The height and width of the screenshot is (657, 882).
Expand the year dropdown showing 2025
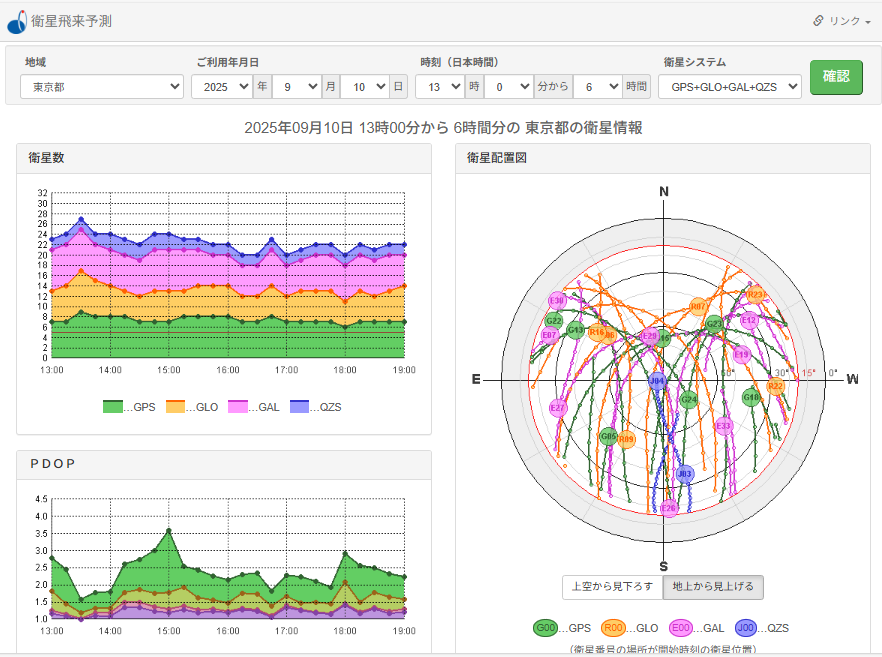(x=222, y=87)
